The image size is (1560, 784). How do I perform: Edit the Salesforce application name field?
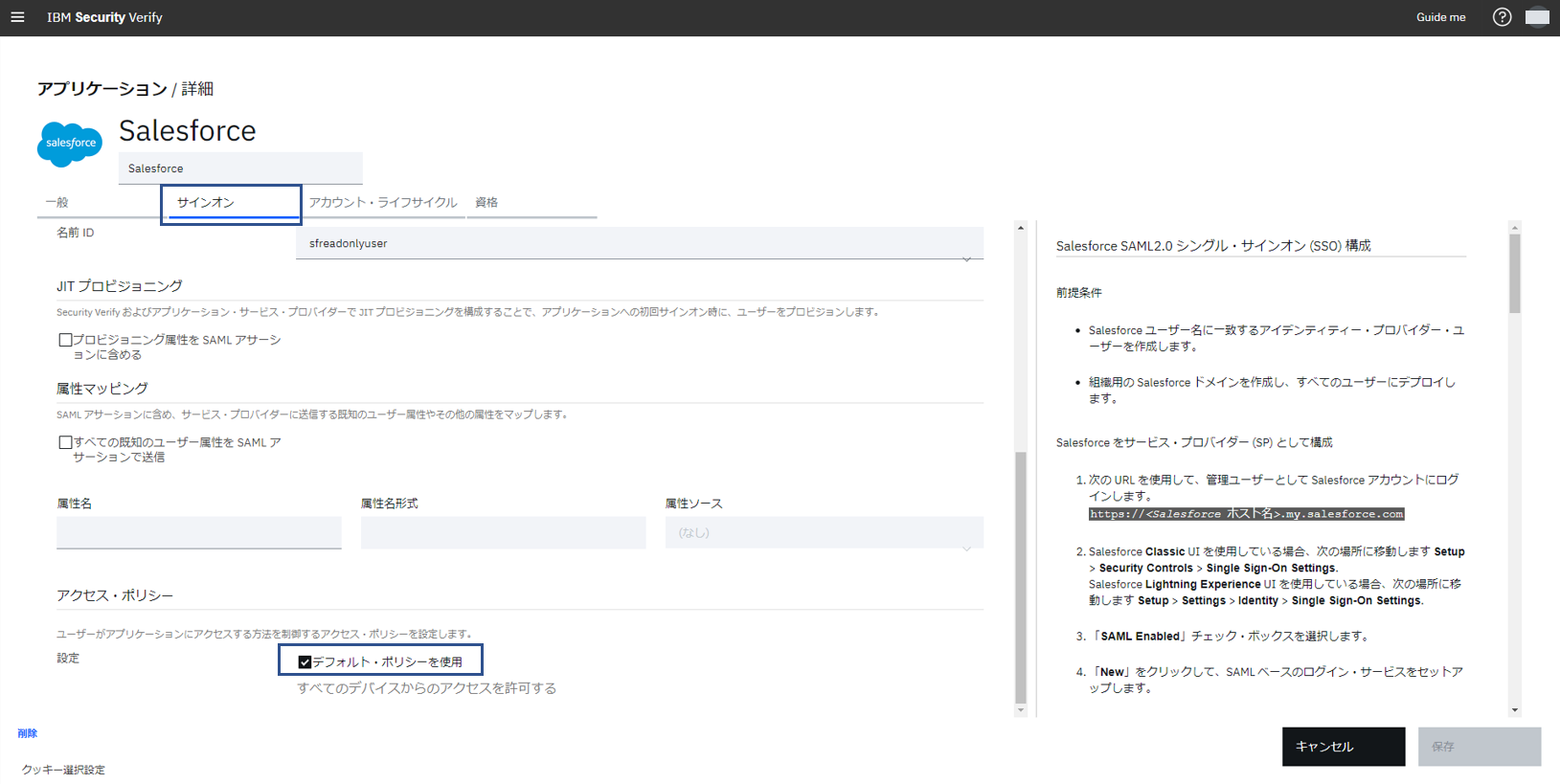click(x=240, y=168)
